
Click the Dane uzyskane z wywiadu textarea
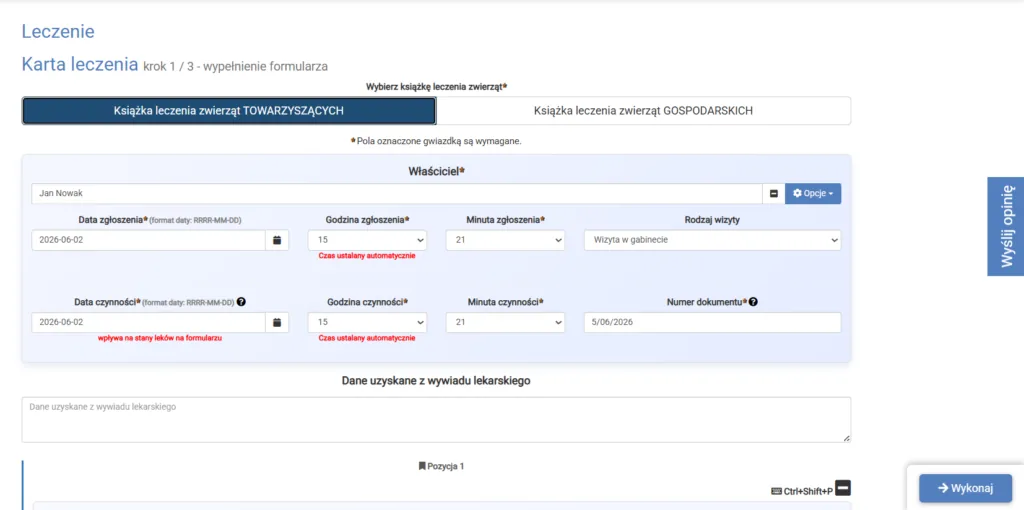tap(436, 420)
